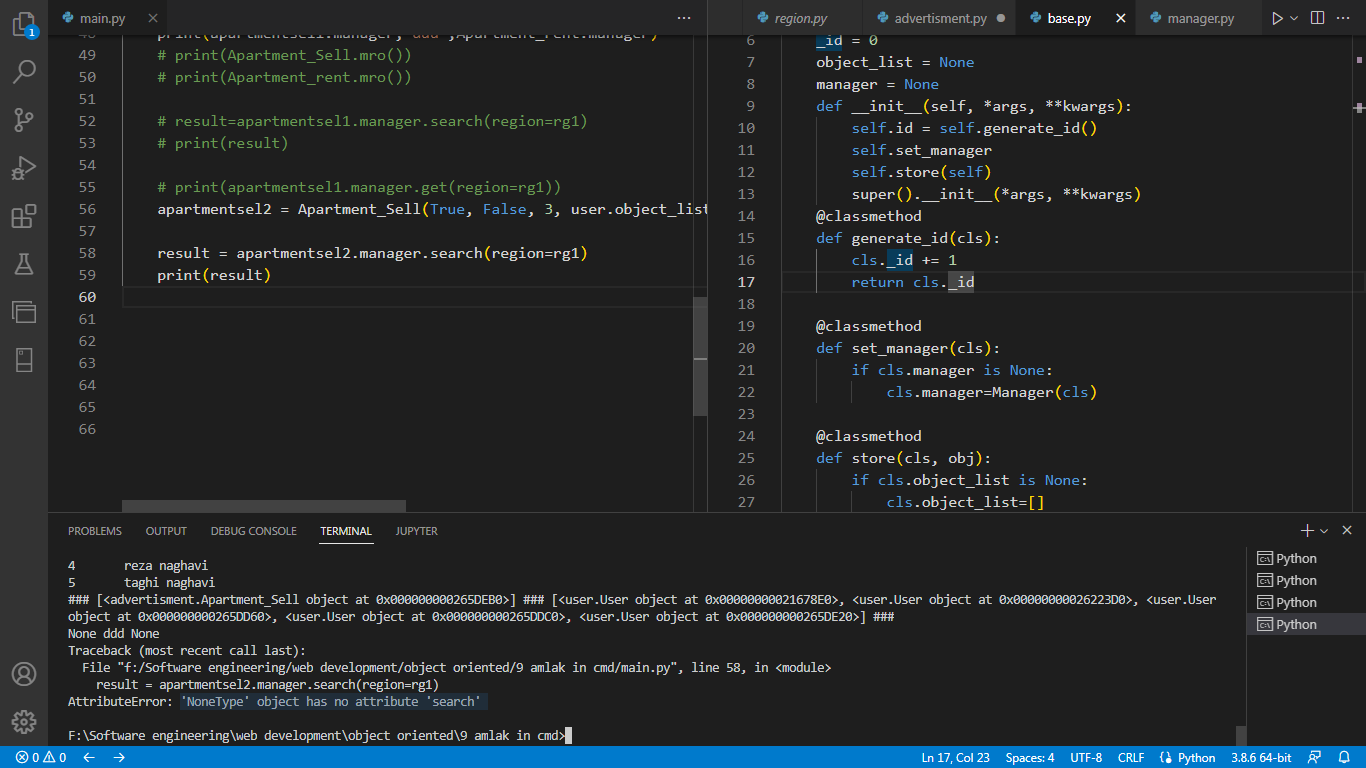Screen dimensions: 1366x768
Task: Click line number 58 in main.py gutter
Action: pos(86,253)
